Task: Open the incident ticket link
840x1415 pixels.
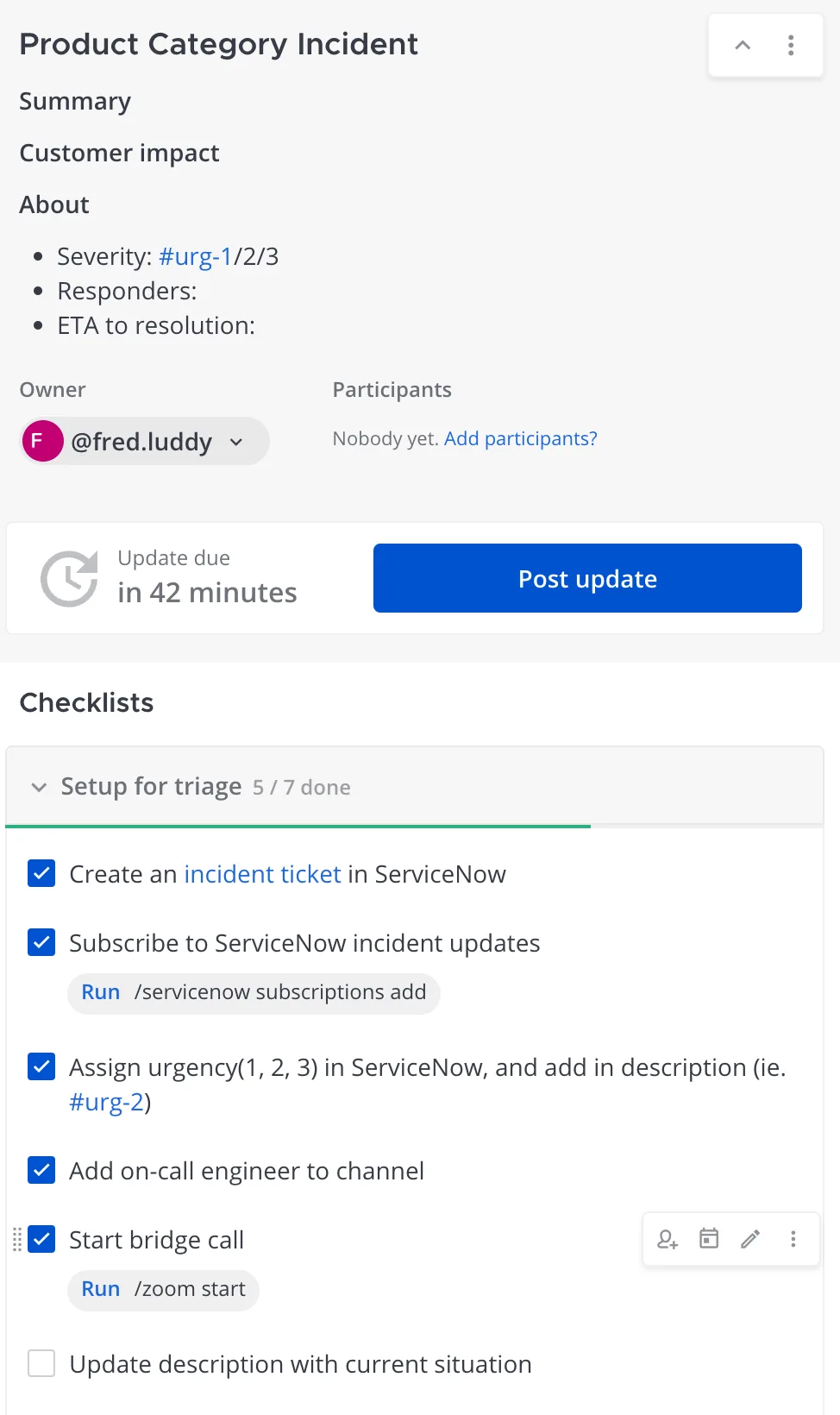Action: (262, 874)
